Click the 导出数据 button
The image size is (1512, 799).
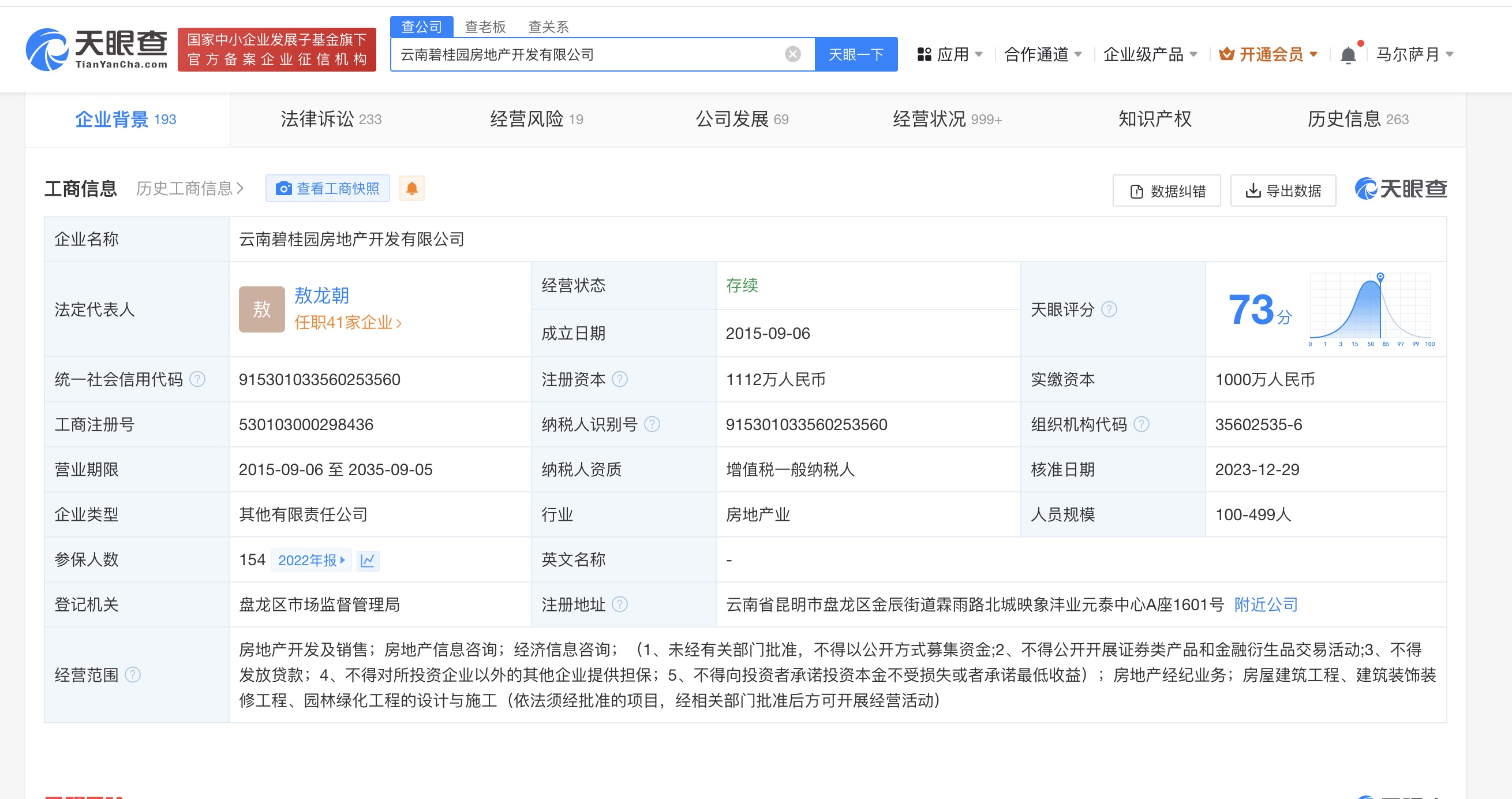(1283, 191)
